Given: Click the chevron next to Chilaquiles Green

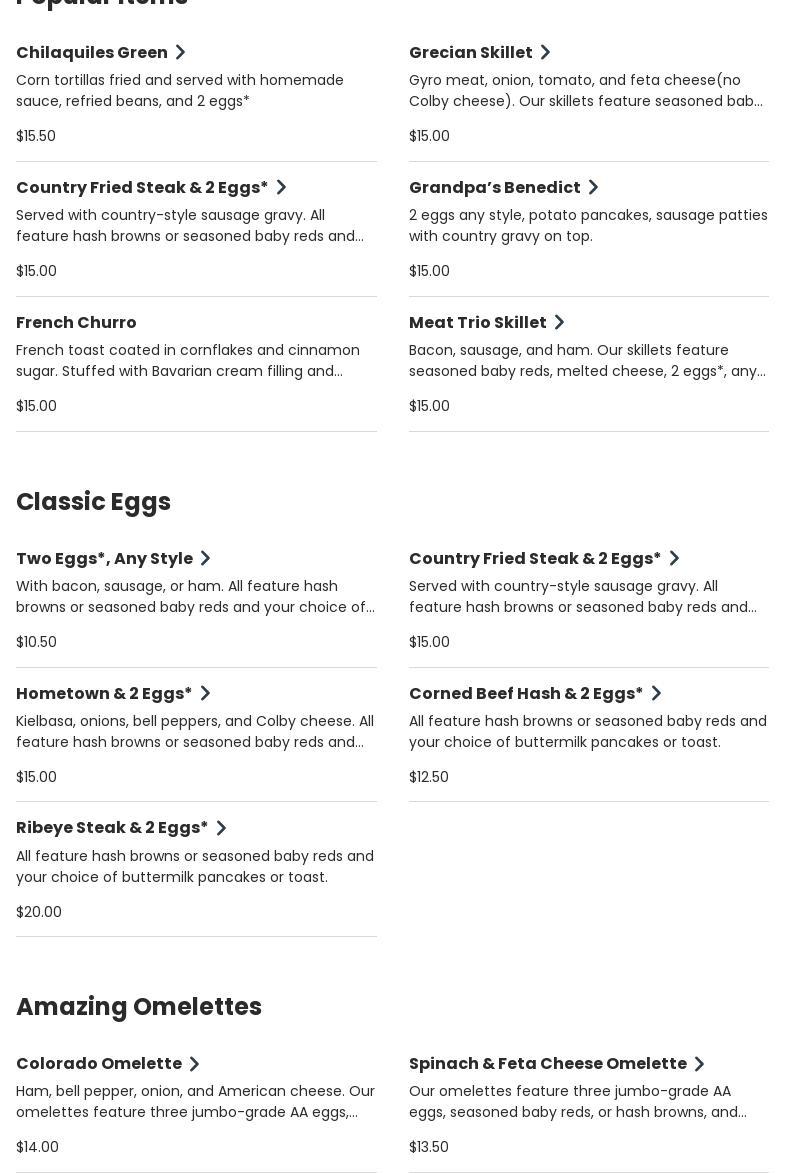Looking at the screenshot, I should [x=181, y=52].
